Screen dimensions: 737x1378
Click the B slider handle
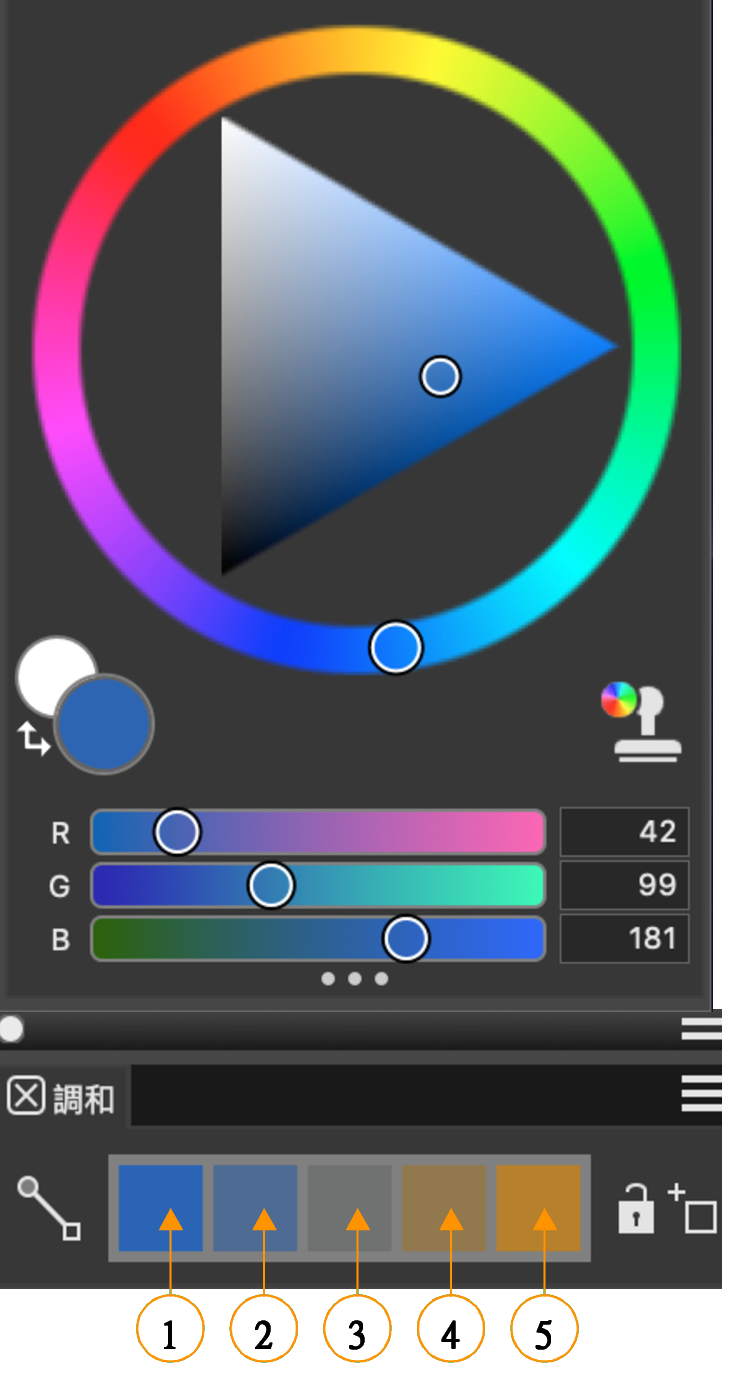405,939
